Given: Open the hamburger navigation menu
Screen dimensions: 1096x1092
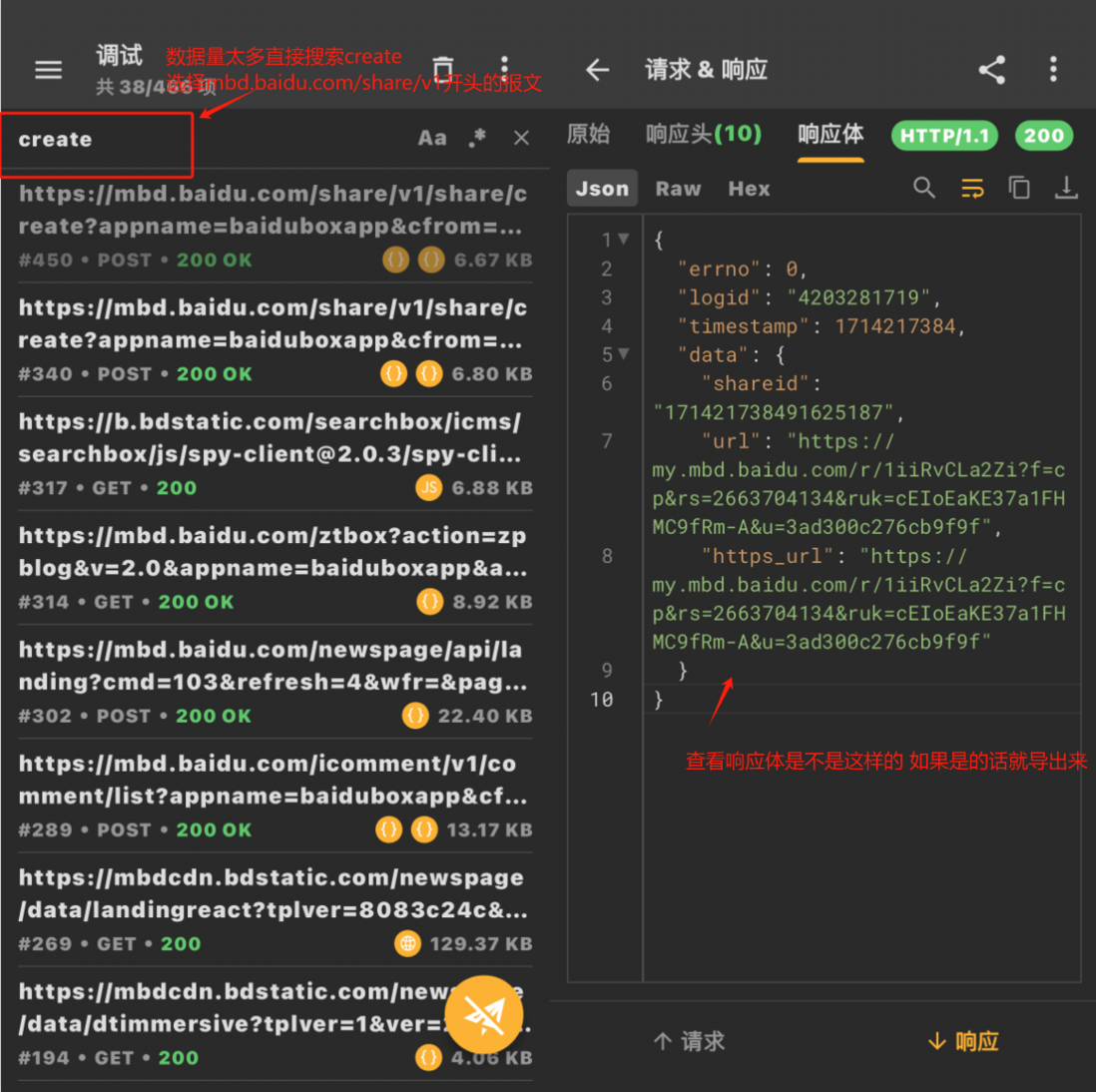Looking at the screenshot, I should tap(48, 69).
